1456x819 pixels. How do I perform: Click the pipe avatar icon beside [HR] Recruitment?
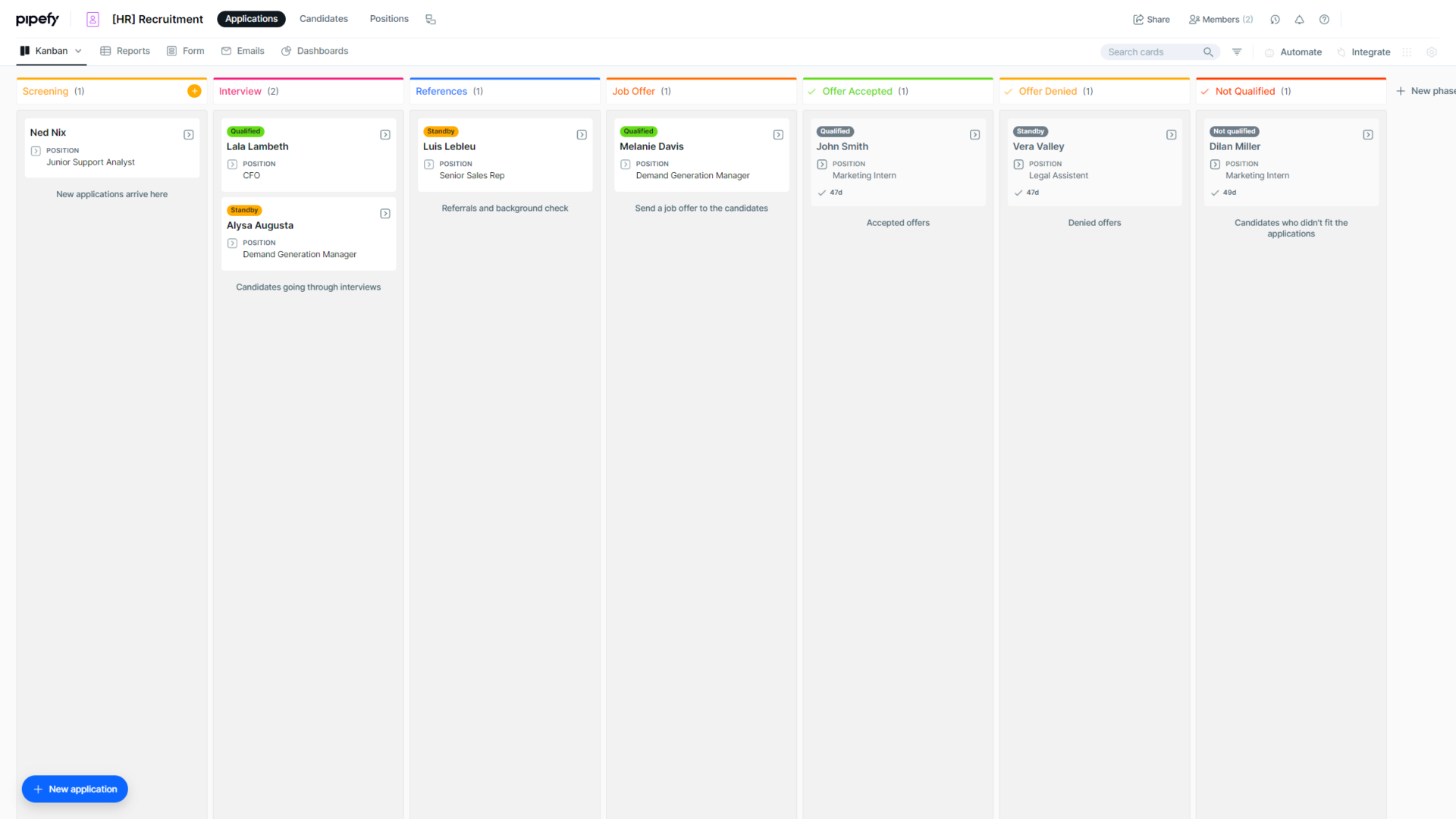pos(93,20)
